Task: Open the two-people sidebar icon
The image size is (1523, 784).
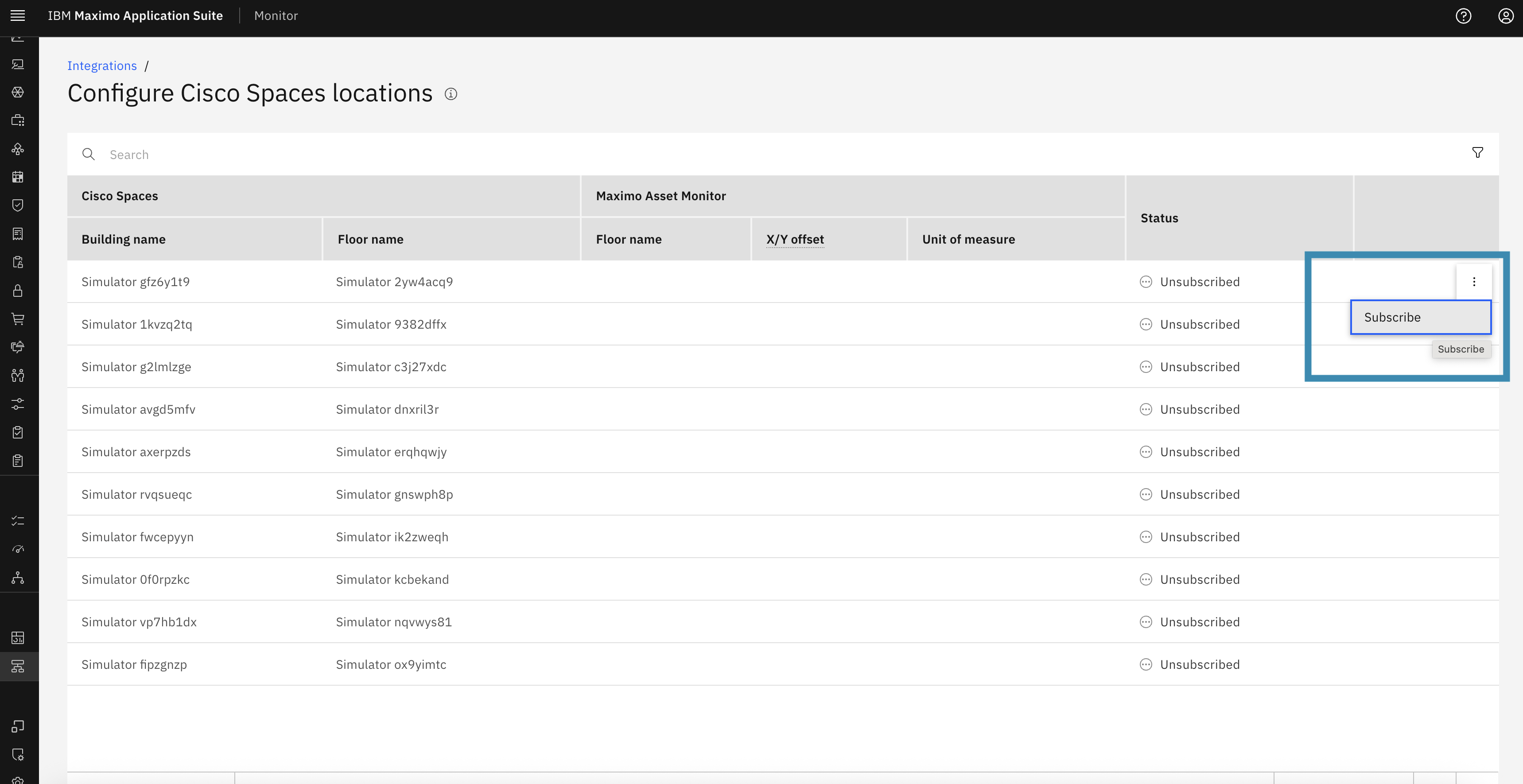Action: point(18,376)
